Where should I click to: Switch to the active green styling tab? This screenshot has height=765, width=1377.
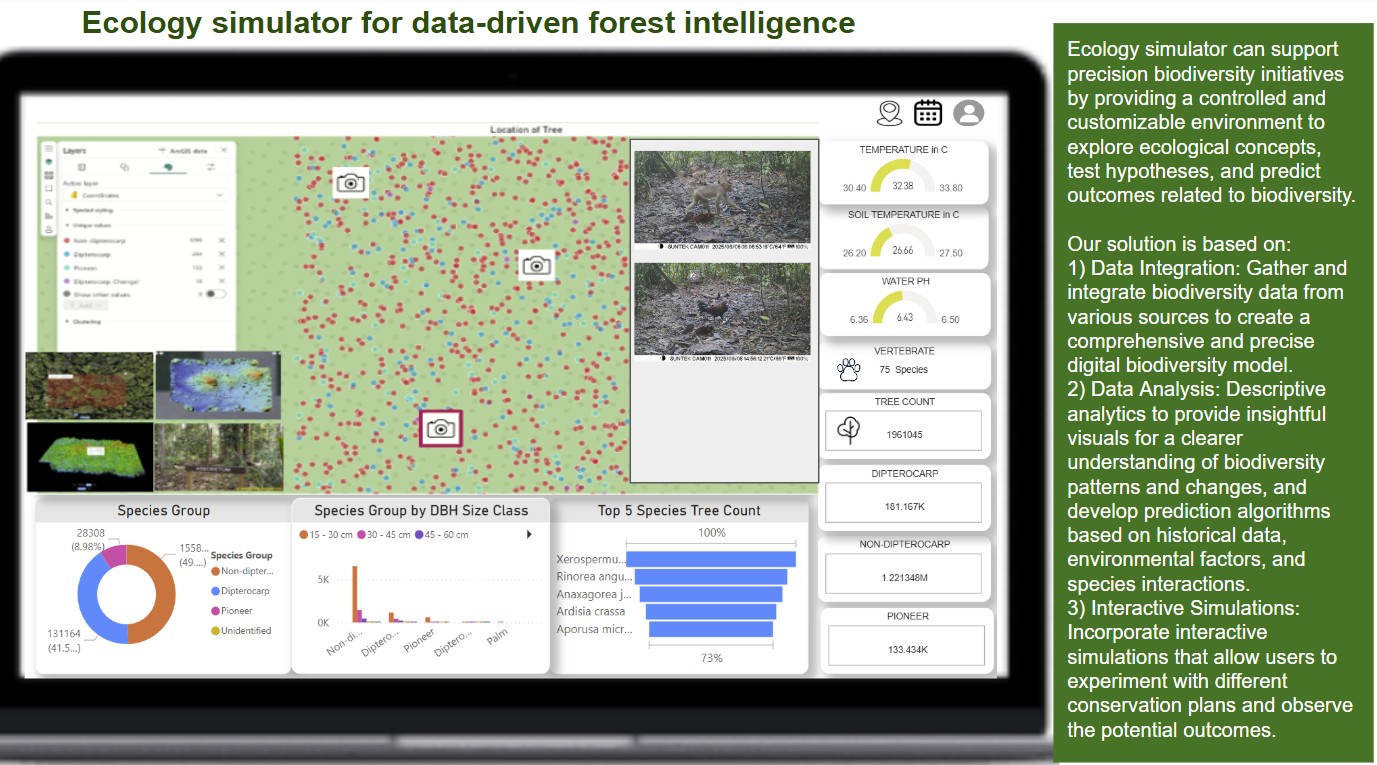[168, 168]
